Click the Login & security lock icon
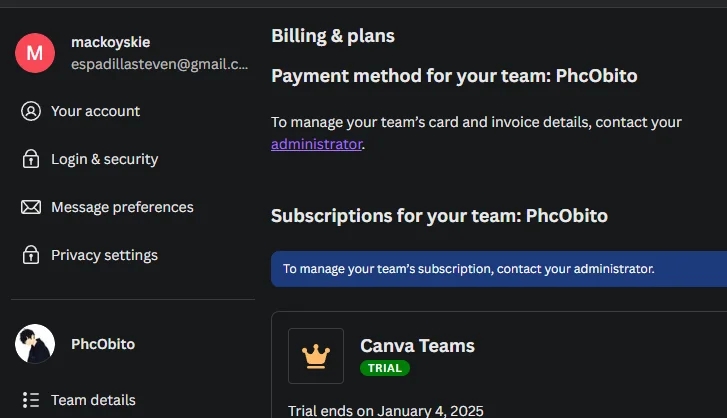The height and width of the screenshot is (418, 727). 31,159
